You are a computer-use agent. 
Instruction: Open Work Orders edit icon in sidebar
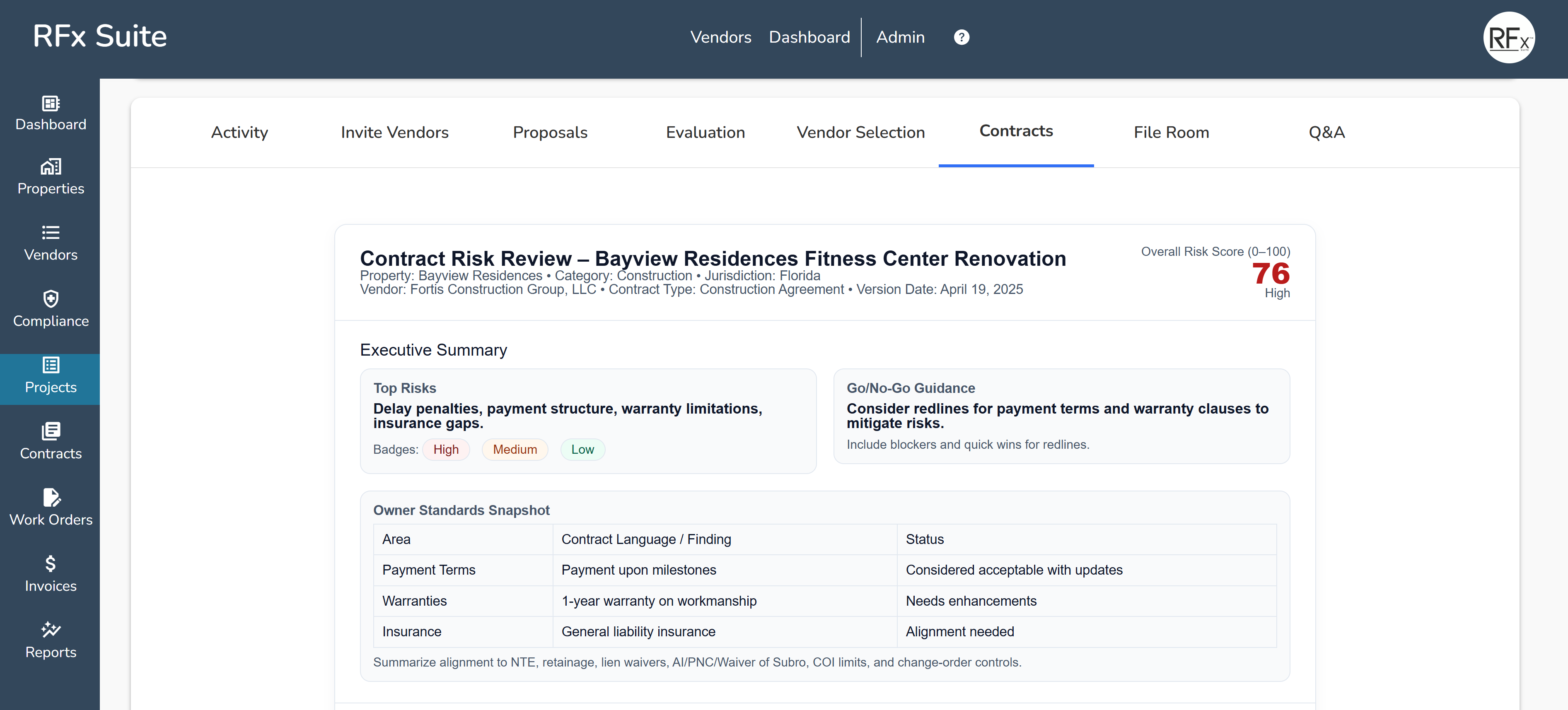click(x=52, y=498)
